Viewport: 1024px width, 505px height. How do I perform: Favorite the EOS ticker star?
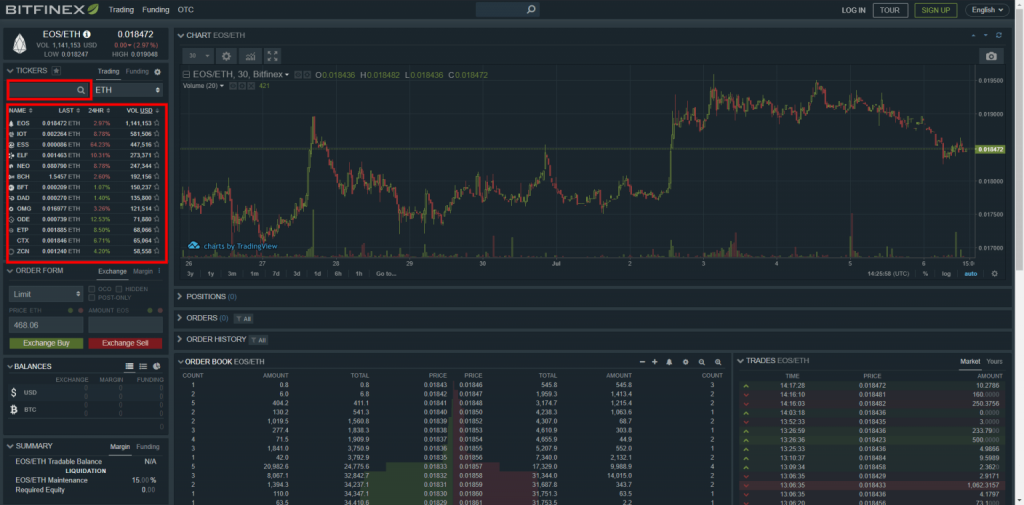(x=157, y=123)
